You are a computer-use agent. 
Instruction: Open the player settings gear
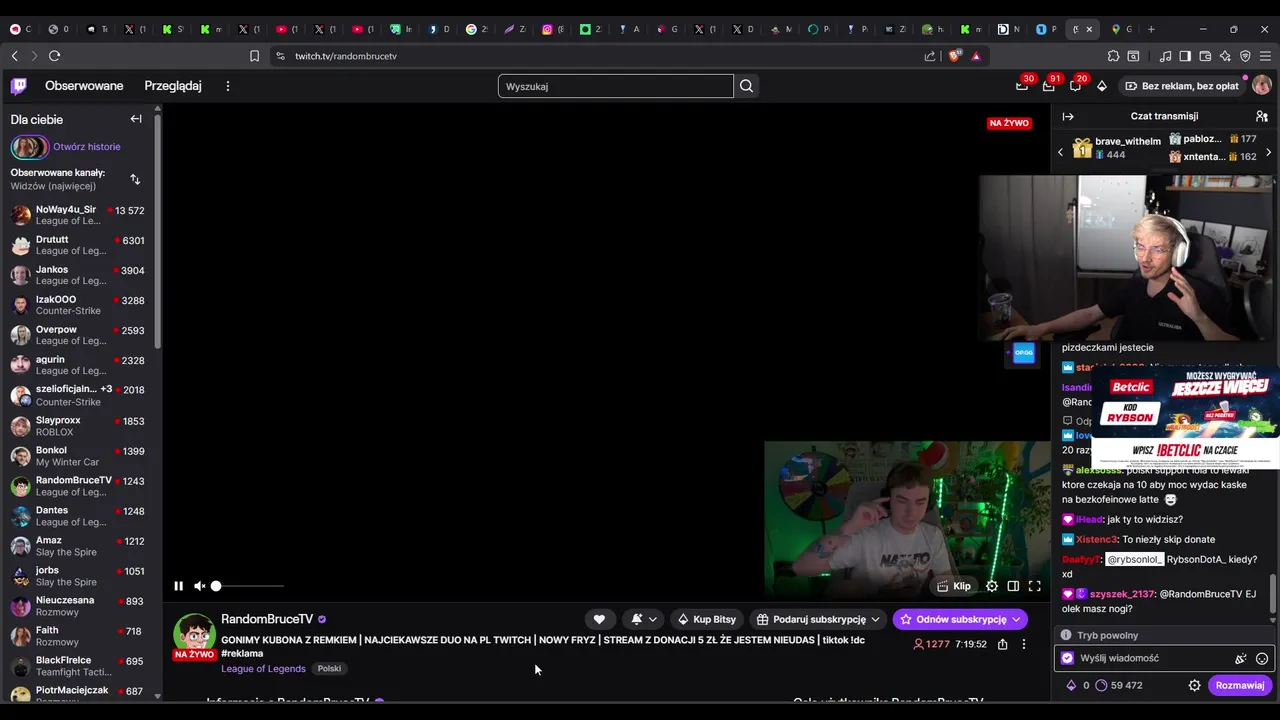992,586
